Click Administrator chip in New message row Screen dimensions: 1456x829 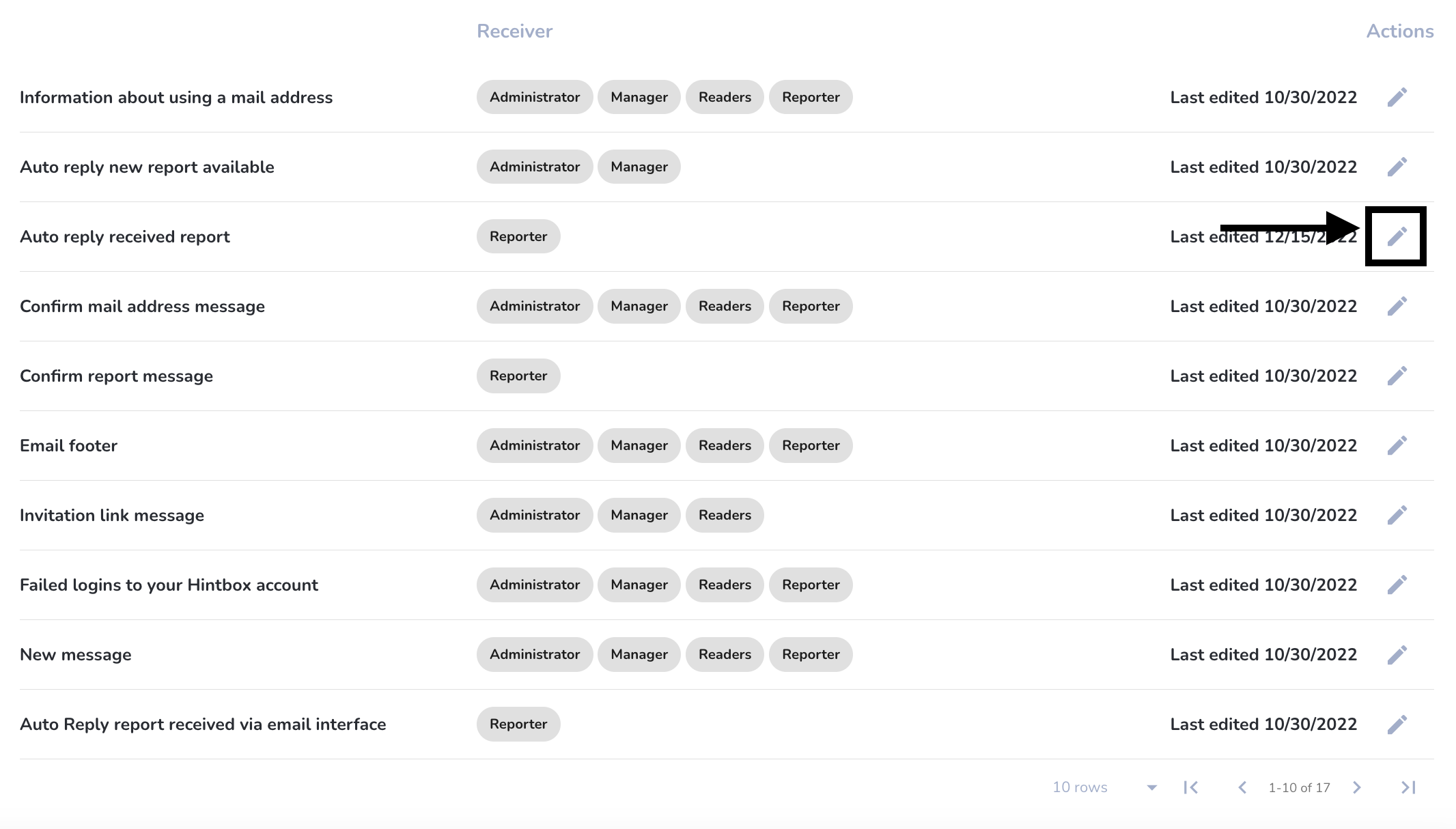[x=535, y=654]
